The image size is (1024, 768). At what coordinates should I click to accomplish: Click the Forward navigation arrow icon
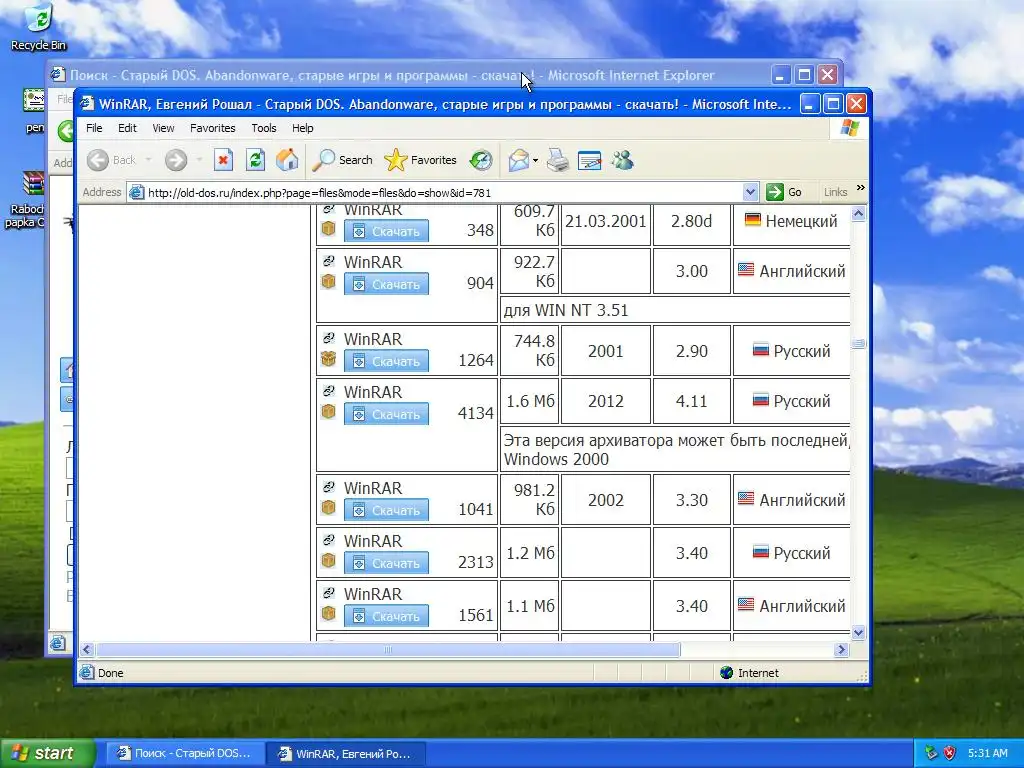(176, 160)
